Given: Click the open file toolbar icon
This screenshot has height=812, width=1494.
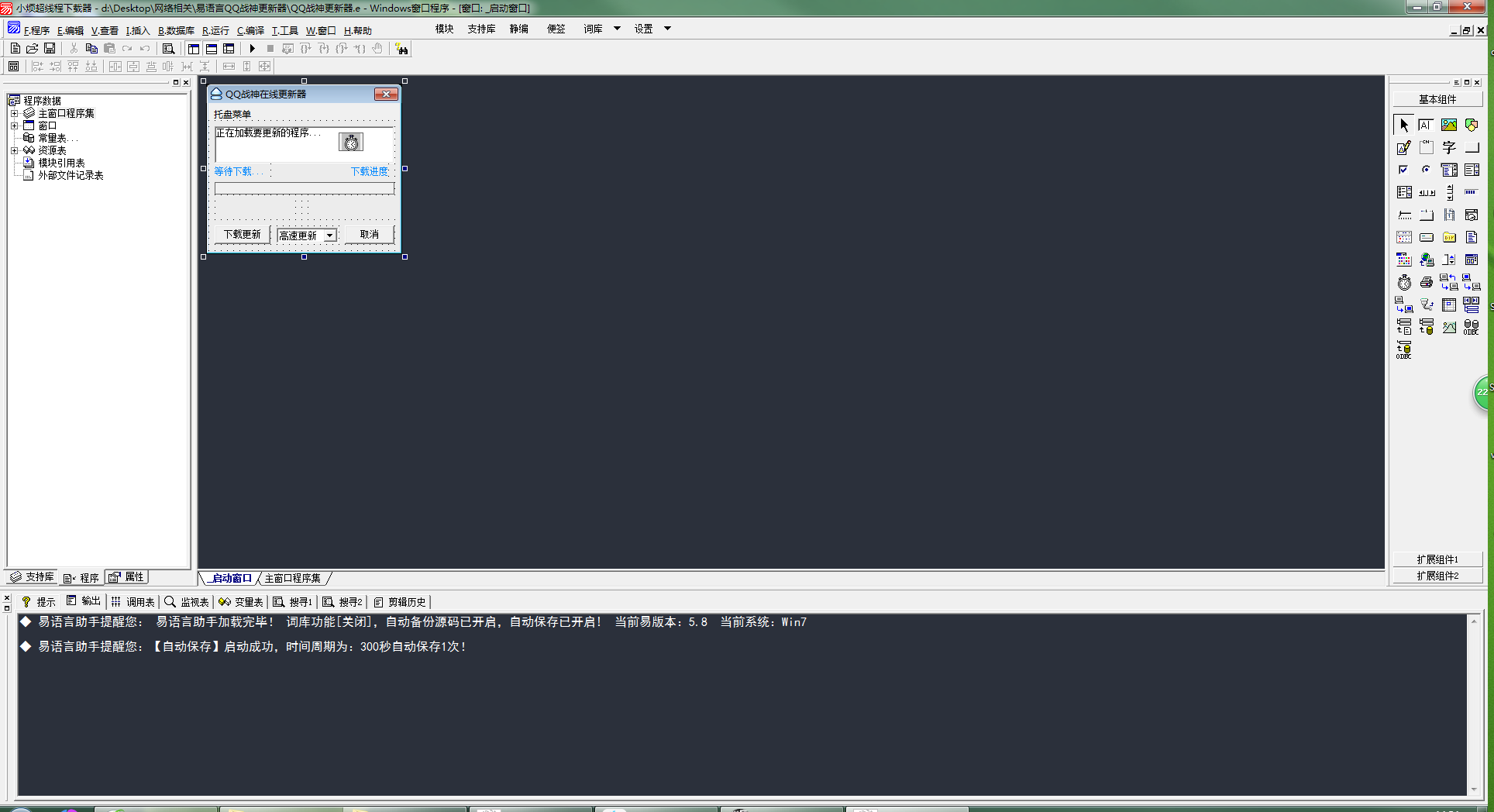Looking at the screenshot, I should (33, 49).
